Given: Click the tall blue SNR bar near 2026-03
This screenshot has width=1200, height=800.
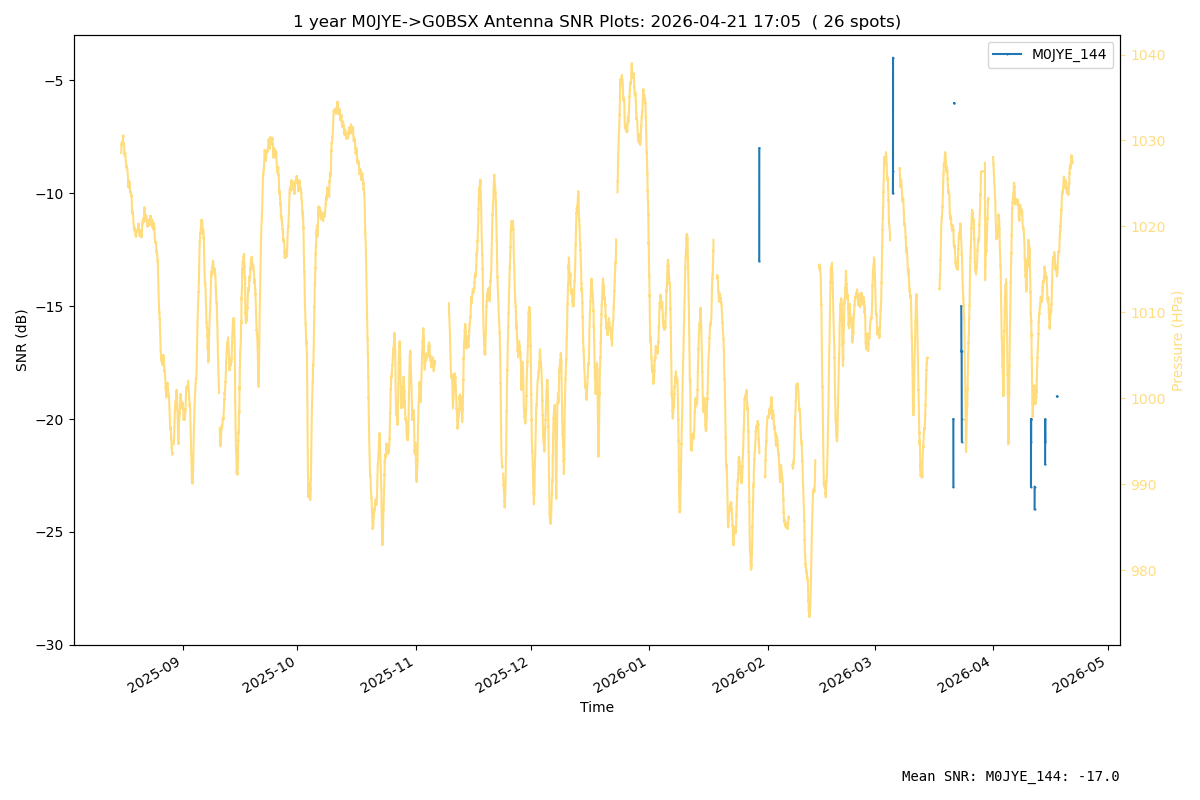Looking at the screenshot, I should (x=893, y=125).
